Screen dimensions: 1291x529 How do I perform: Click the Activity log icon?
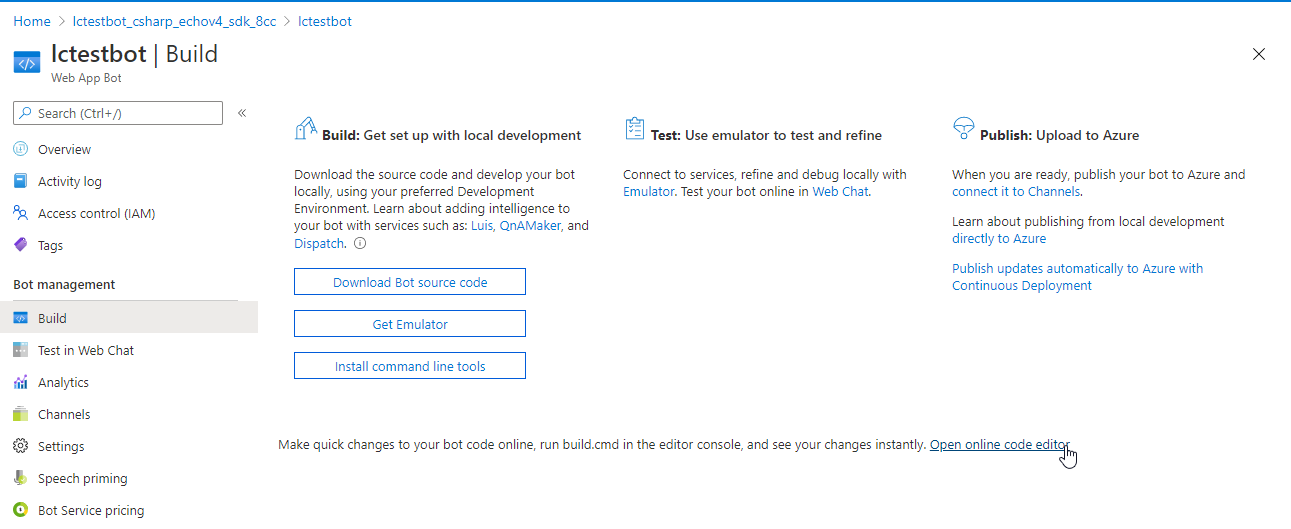click(x=20, y=181)
